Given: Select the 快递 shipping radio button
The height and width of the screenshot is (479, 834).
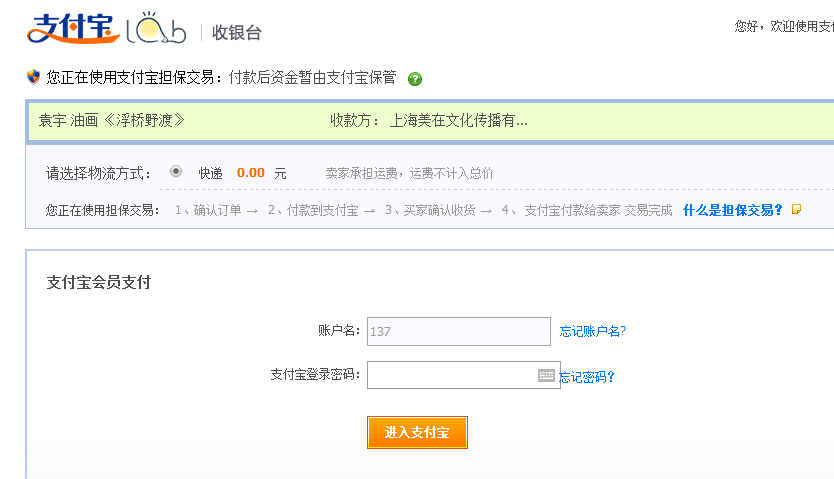Looking at the screenshot, I should 176,172.
